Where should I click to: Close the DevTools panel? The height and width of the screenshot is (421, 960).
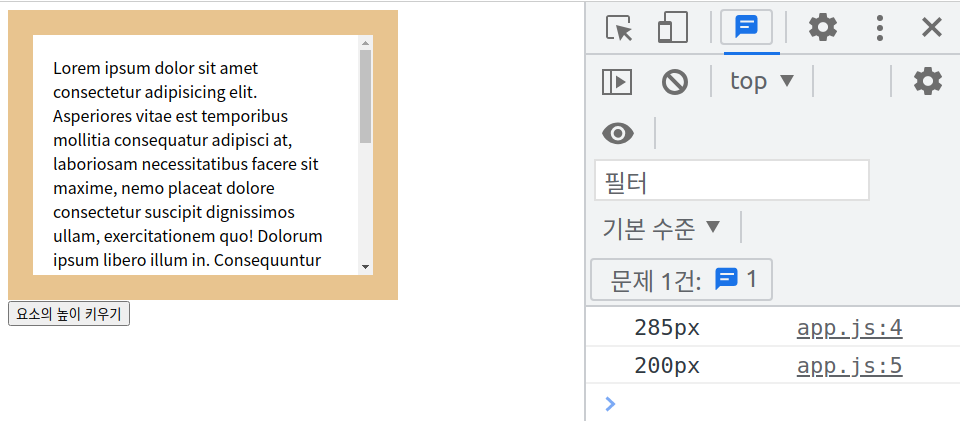click(931, 28)
